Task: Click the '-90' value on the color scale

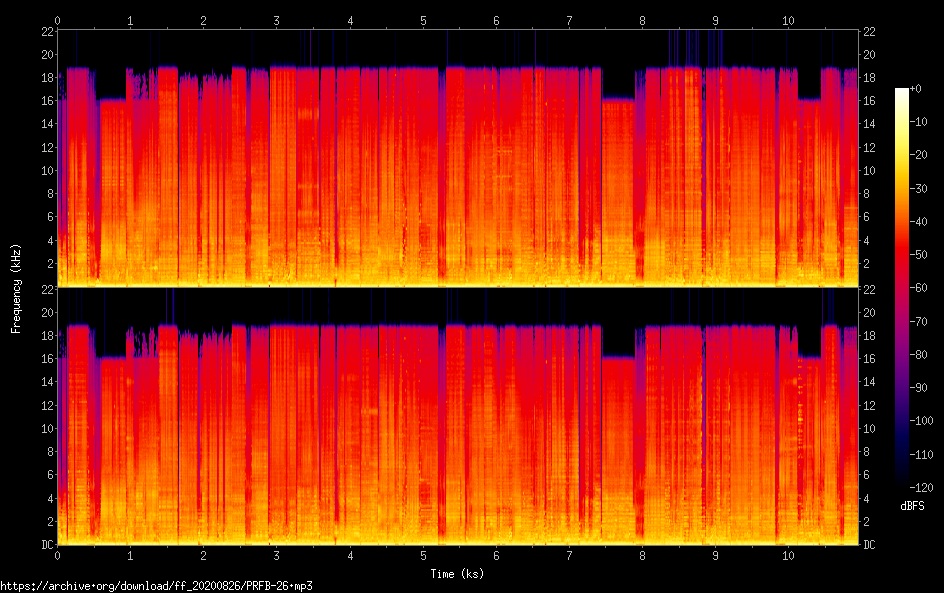Action: click(919, 388)
